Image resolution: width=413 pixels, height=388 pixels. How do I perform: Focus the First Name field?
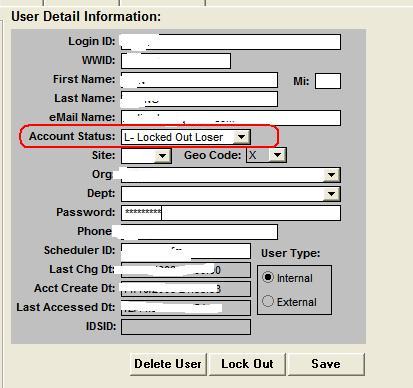199,80
